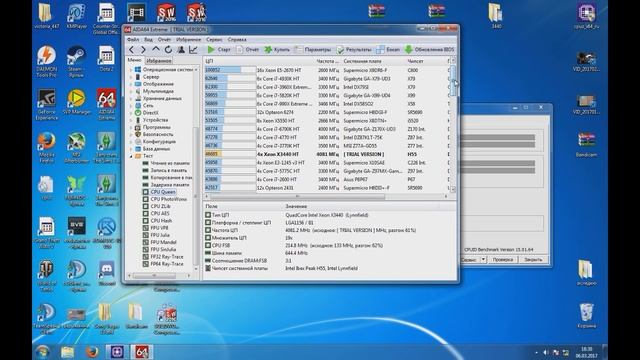Select the FPU SinJulia test
This screenshot has width=640, height=360.
163,249
